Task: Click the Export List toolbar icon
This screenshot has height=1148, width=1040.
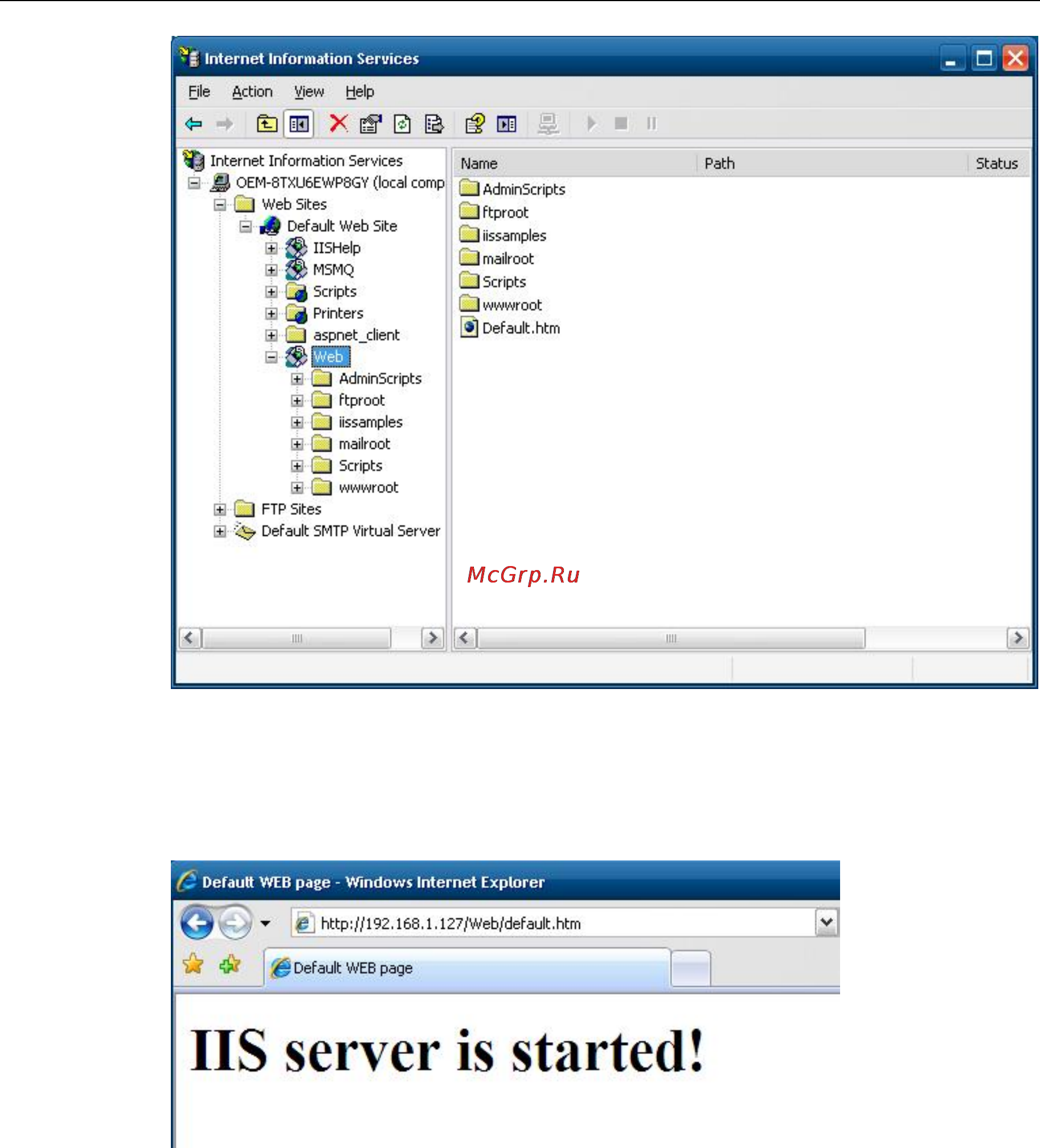Action: [434, 124]
